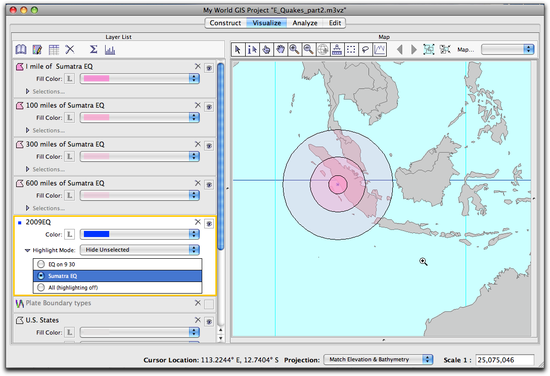This screenshot has height=376, width=550.
Task: Expand Selections under 300 miles of Sumatra EQ
Action: tap(27, 169)
